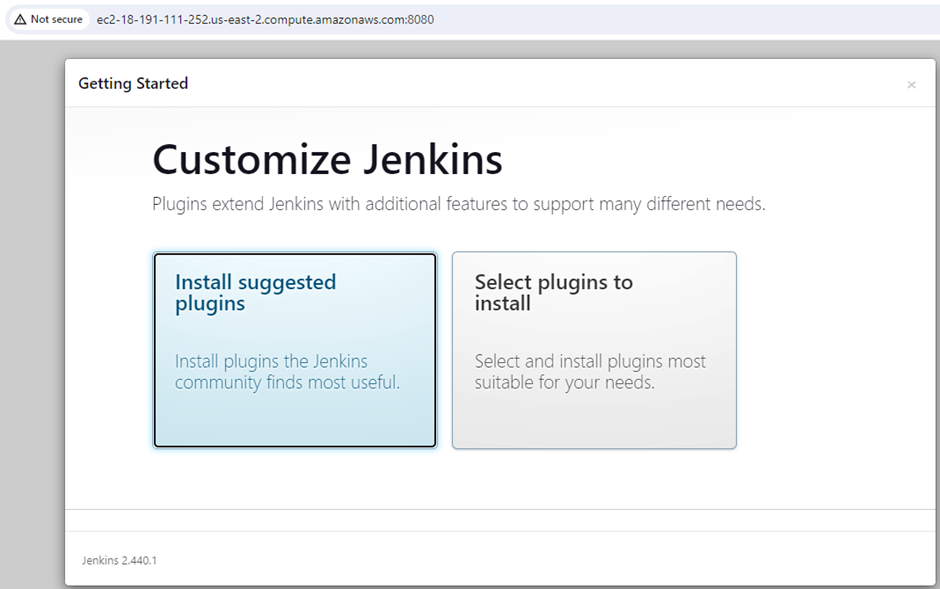Choose the Select plugins to install option

tap(594, 350)
